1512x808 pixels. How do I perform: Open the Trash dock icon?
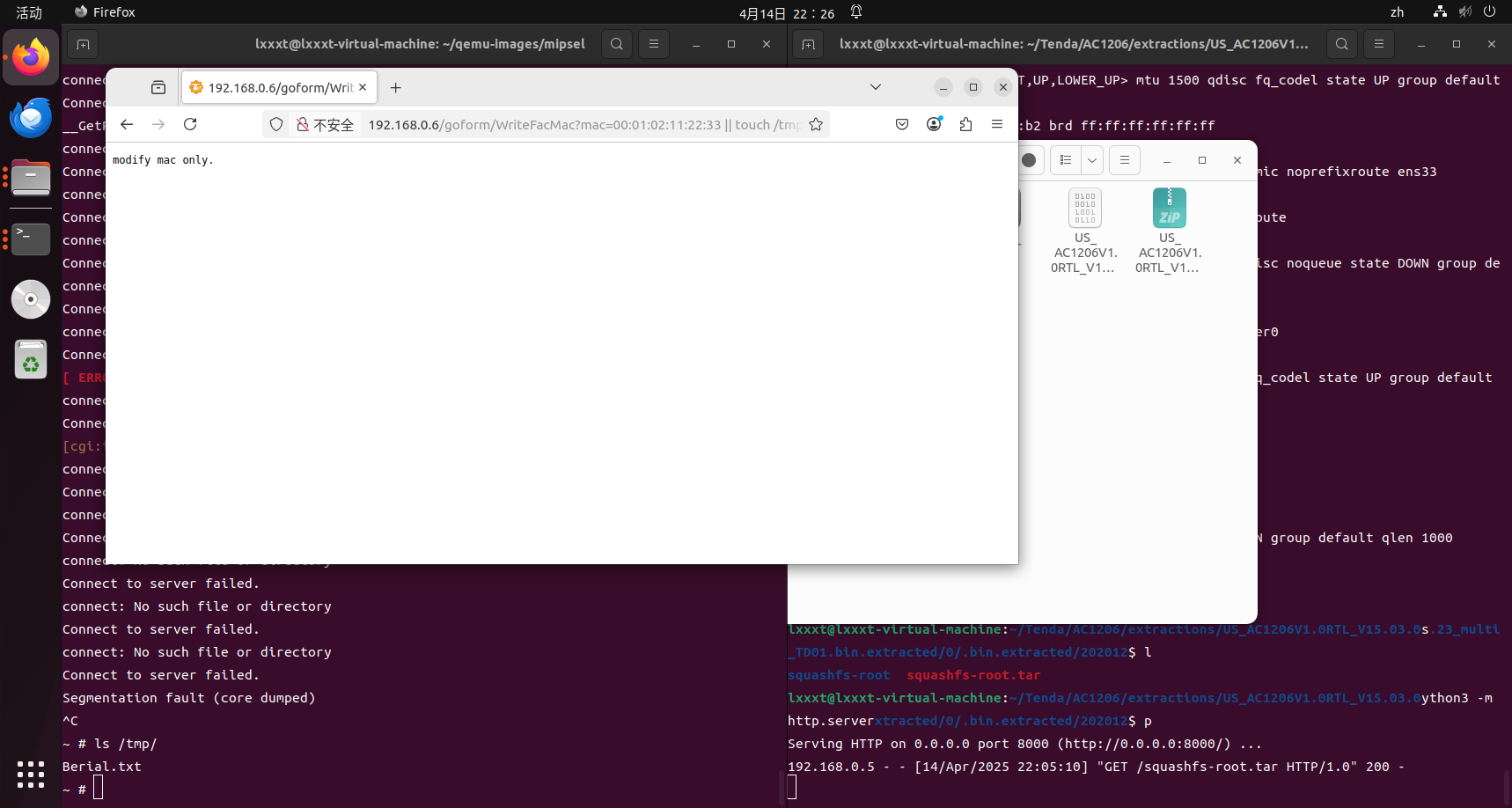(x=31, y=359)
